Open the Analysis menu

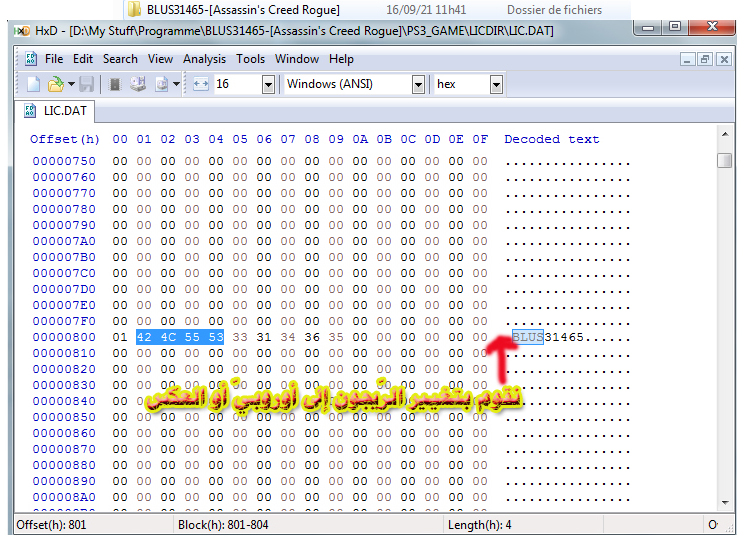tap(204, 59)
